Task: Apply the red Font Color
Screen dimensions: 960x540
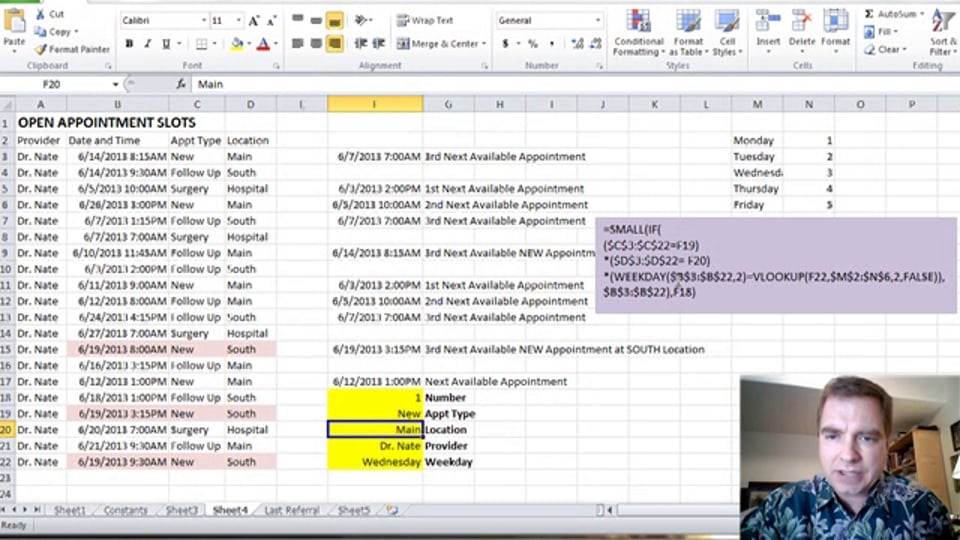Action: coord(263,43)
